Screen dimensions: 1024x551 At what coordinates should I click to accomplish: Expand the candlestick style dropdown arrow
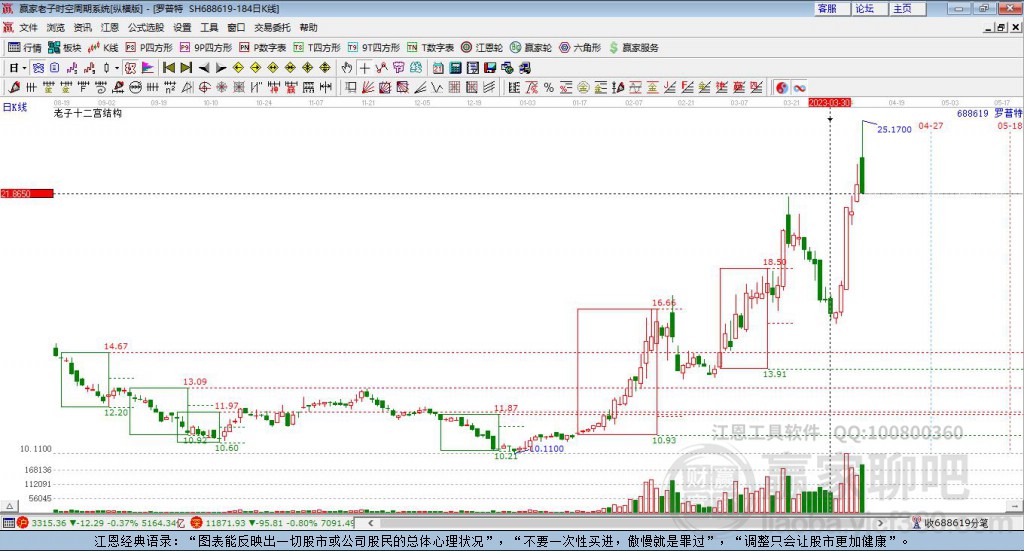(117, 68)
